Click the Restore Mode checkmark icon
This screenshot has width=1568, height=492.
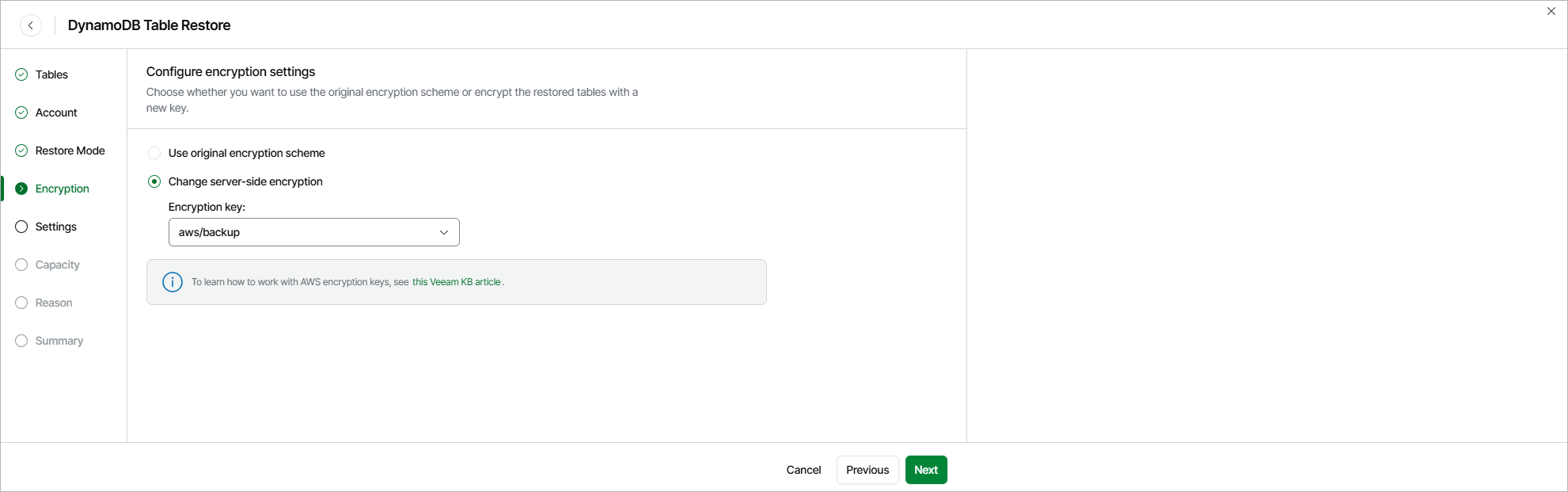(x=21, y=151)
